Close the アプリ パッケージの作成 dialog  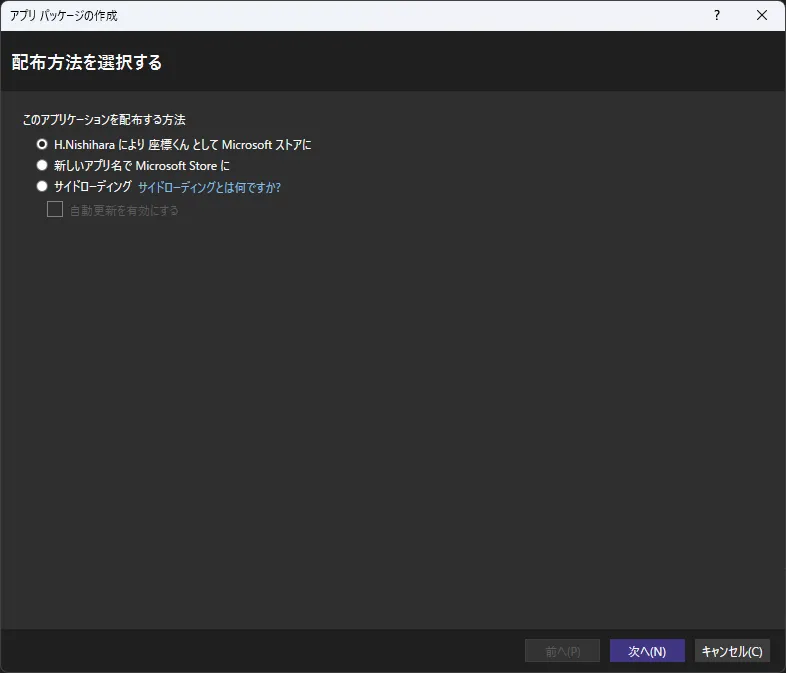761,16
